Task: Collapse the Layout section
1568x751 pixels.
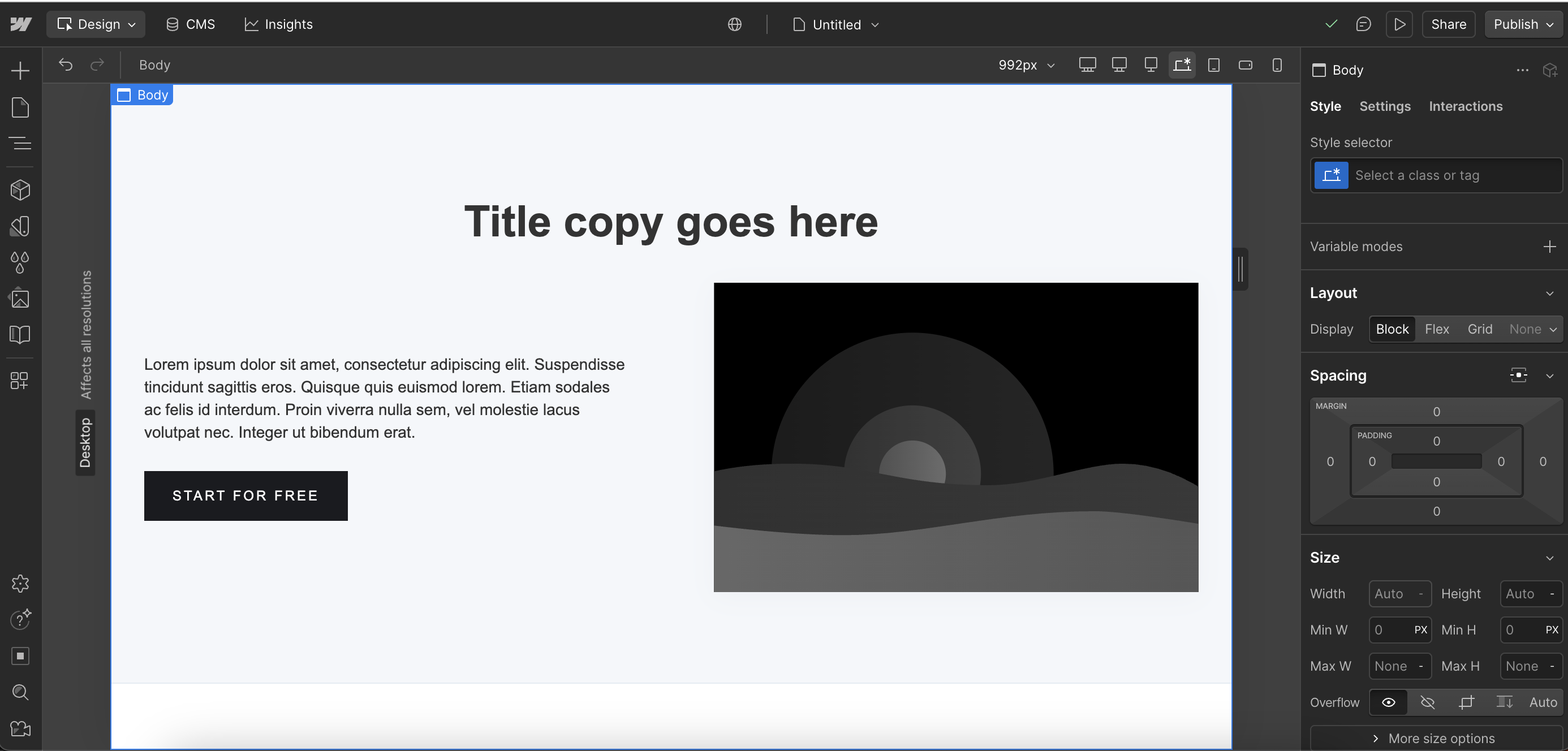Action: click(1549, 294)
